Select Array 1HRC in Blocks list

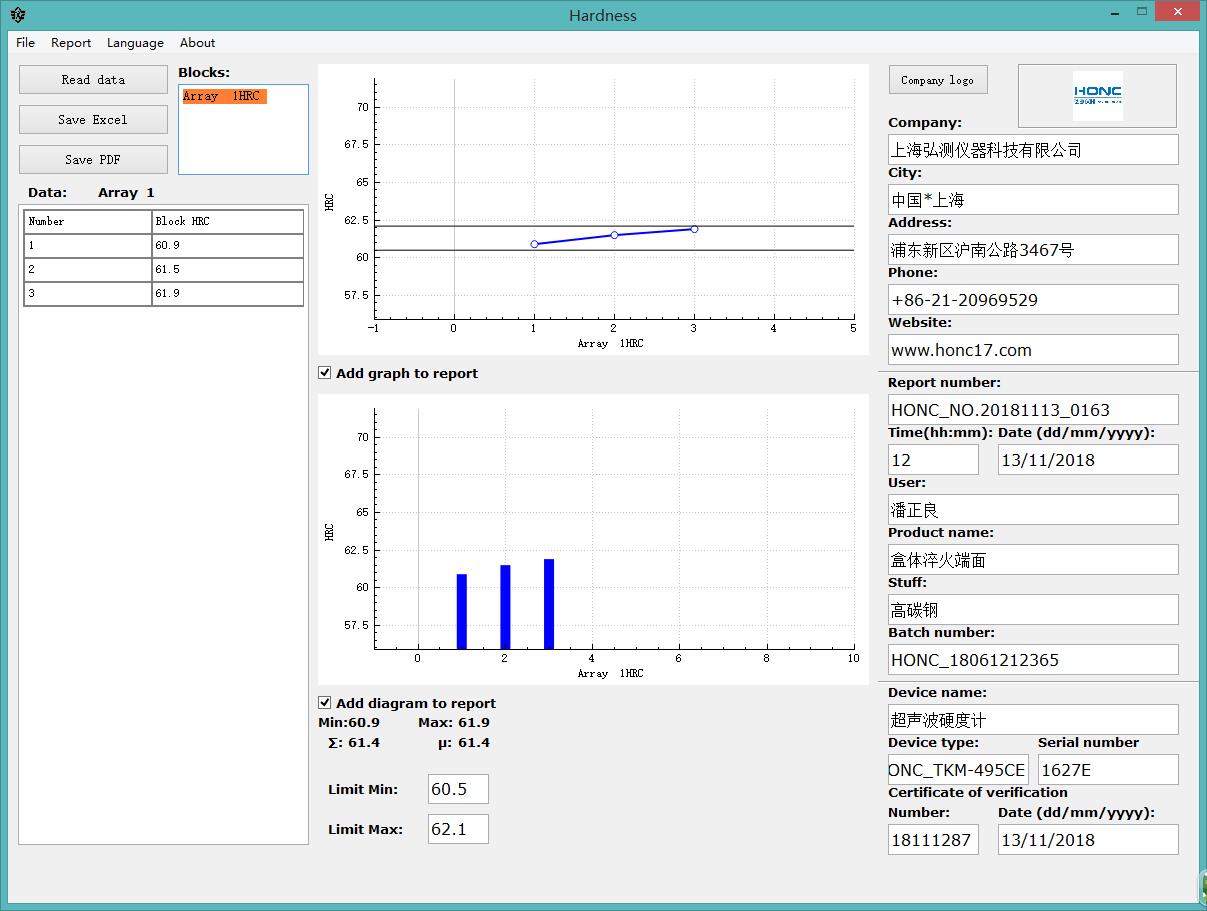coord(224,96)
